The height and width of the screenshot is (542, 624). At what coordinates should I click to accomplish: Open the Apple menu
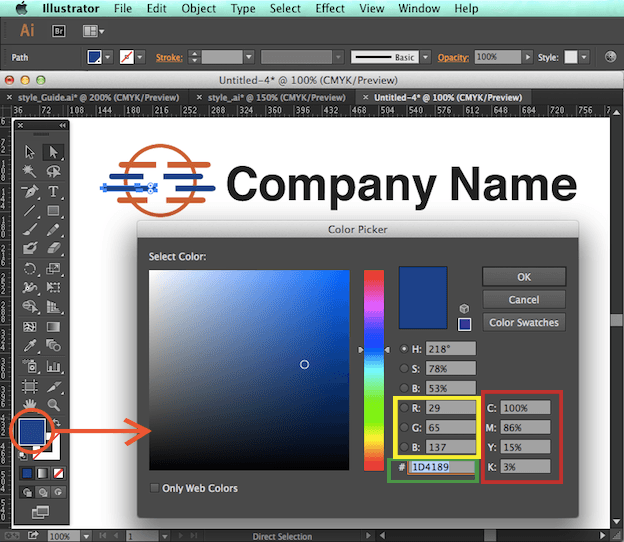click(x=21, y=8)
